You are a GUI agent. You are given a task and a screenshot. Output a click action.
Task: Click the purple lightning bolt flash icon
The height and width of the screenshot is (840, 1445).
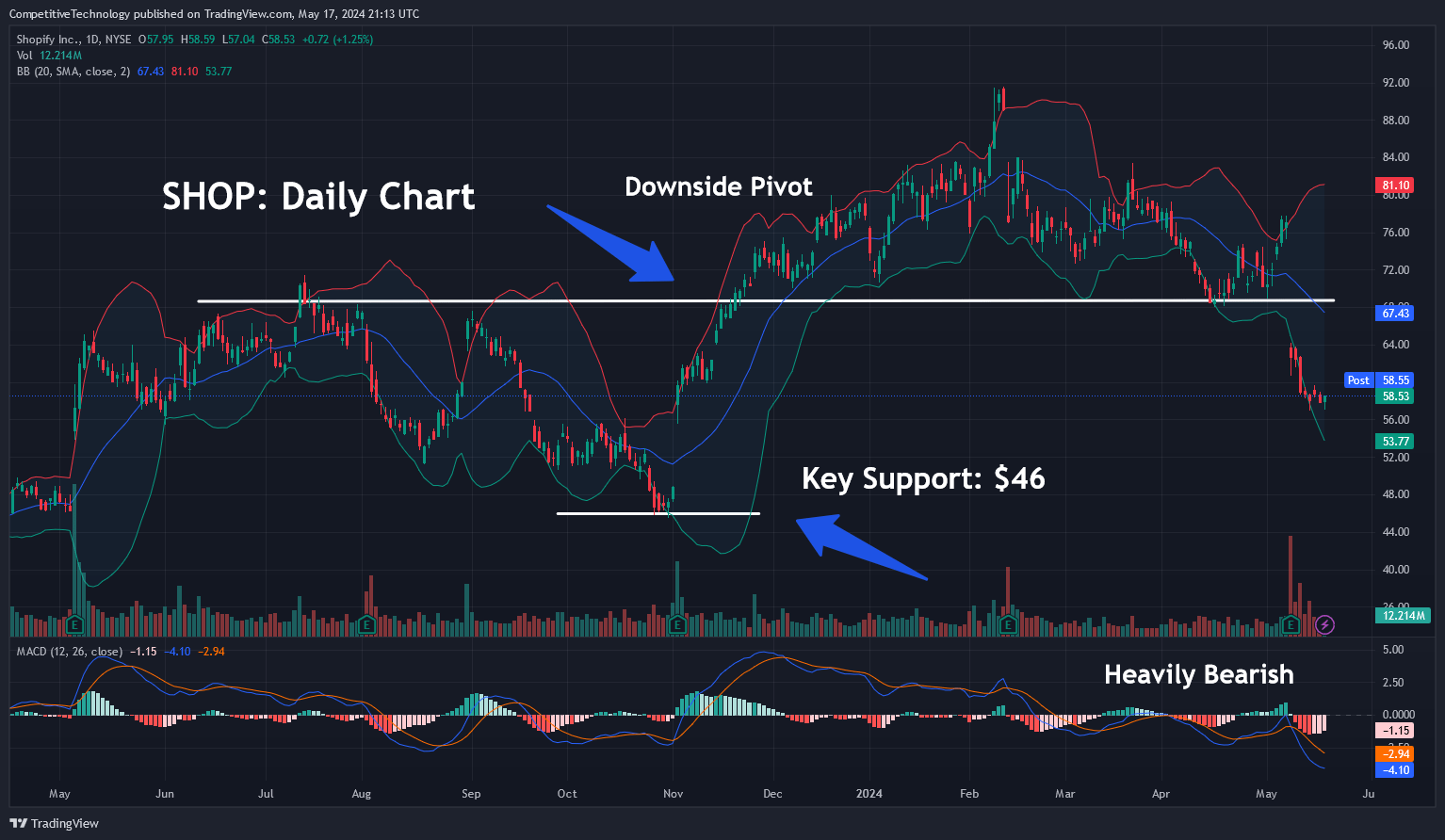[x=1324, y=624]
